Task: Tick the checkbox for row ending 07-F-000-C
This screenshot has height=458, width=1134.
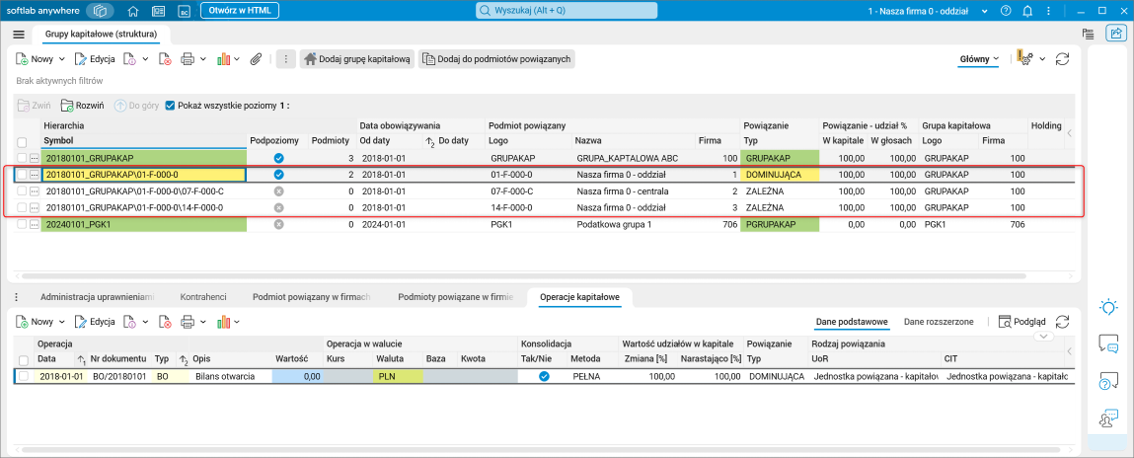Action: [x=22, y=191]
